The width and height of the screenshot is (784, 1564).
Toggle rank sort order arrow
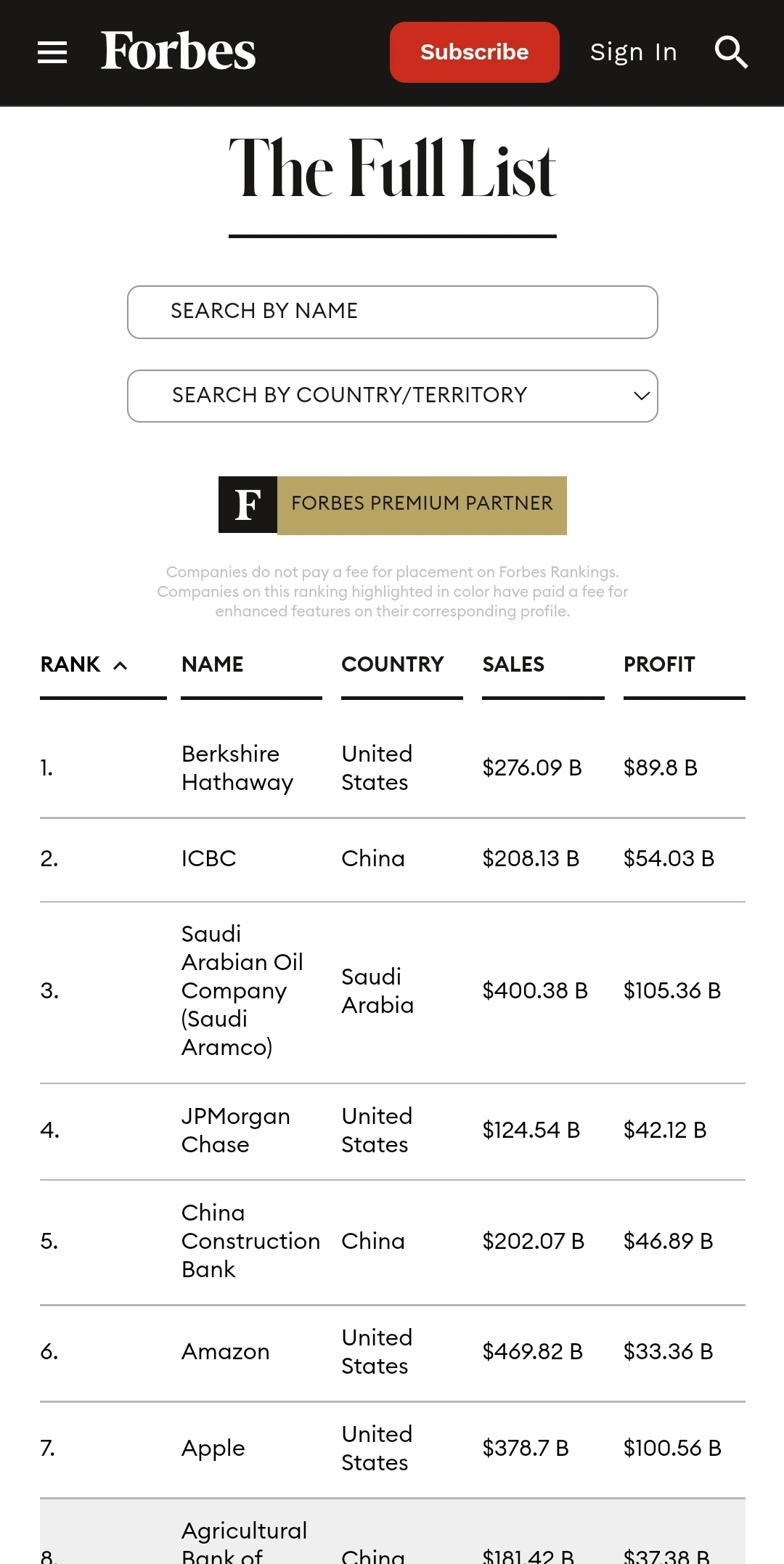pos(121,665)
